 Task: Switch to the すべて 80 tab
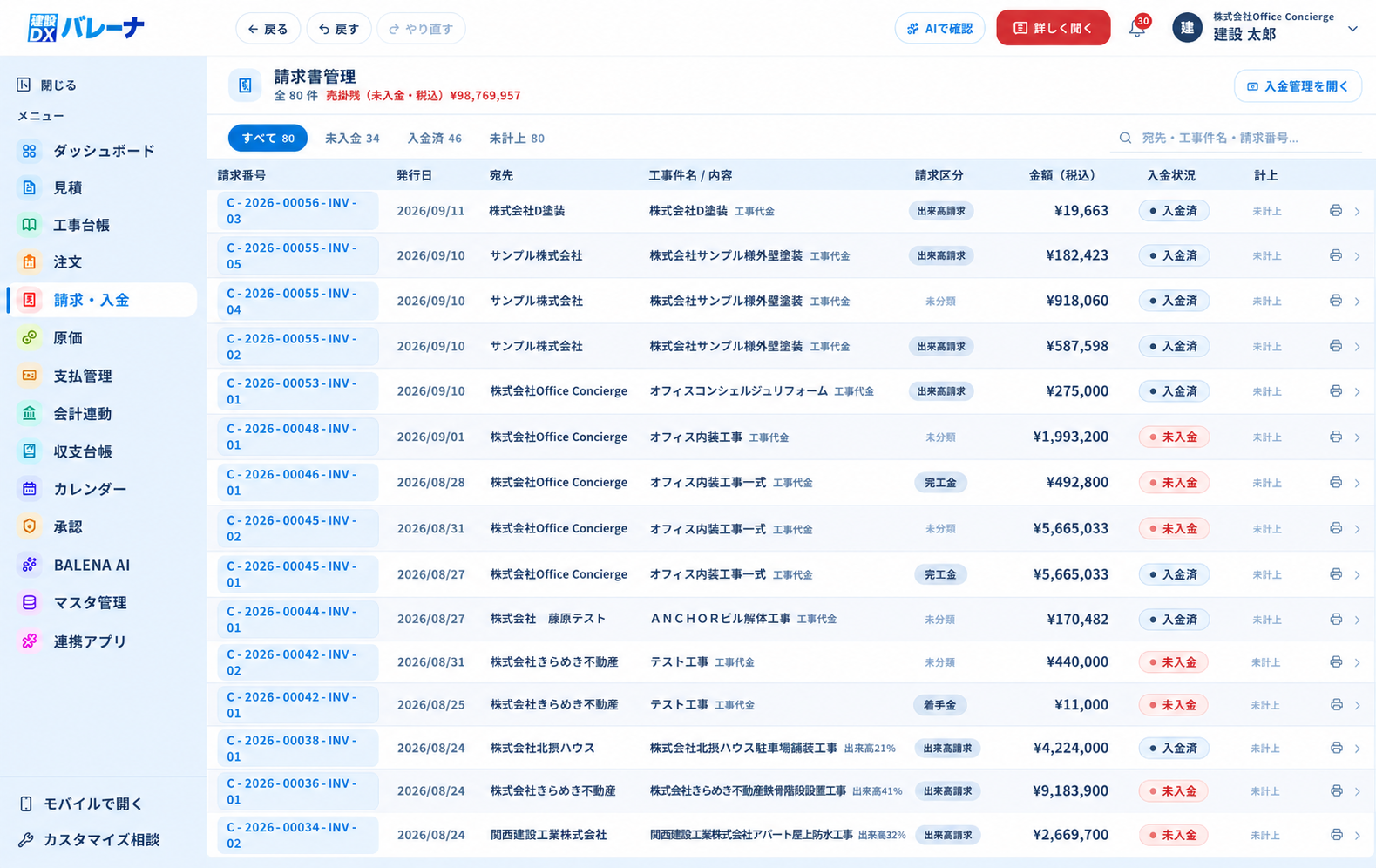point(268,138)
